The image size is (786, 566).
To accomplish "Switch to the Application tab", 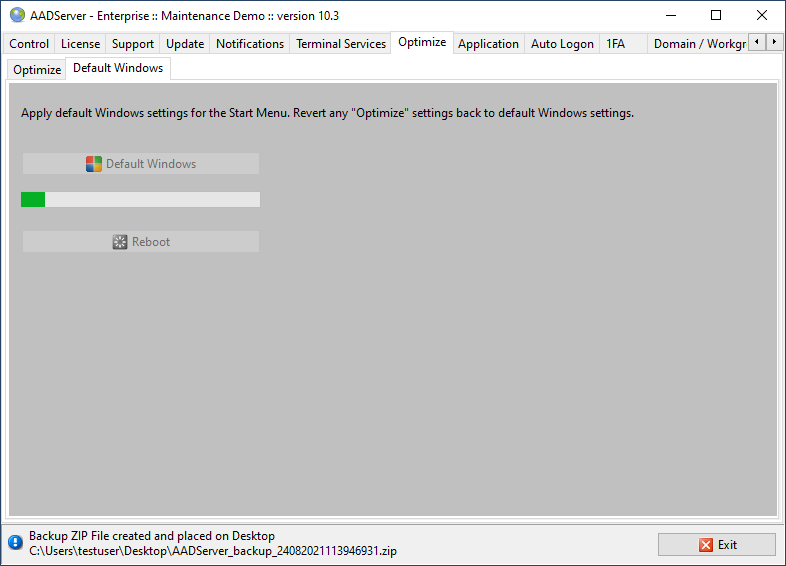I will pyautogui.click(x=488, y=44).
